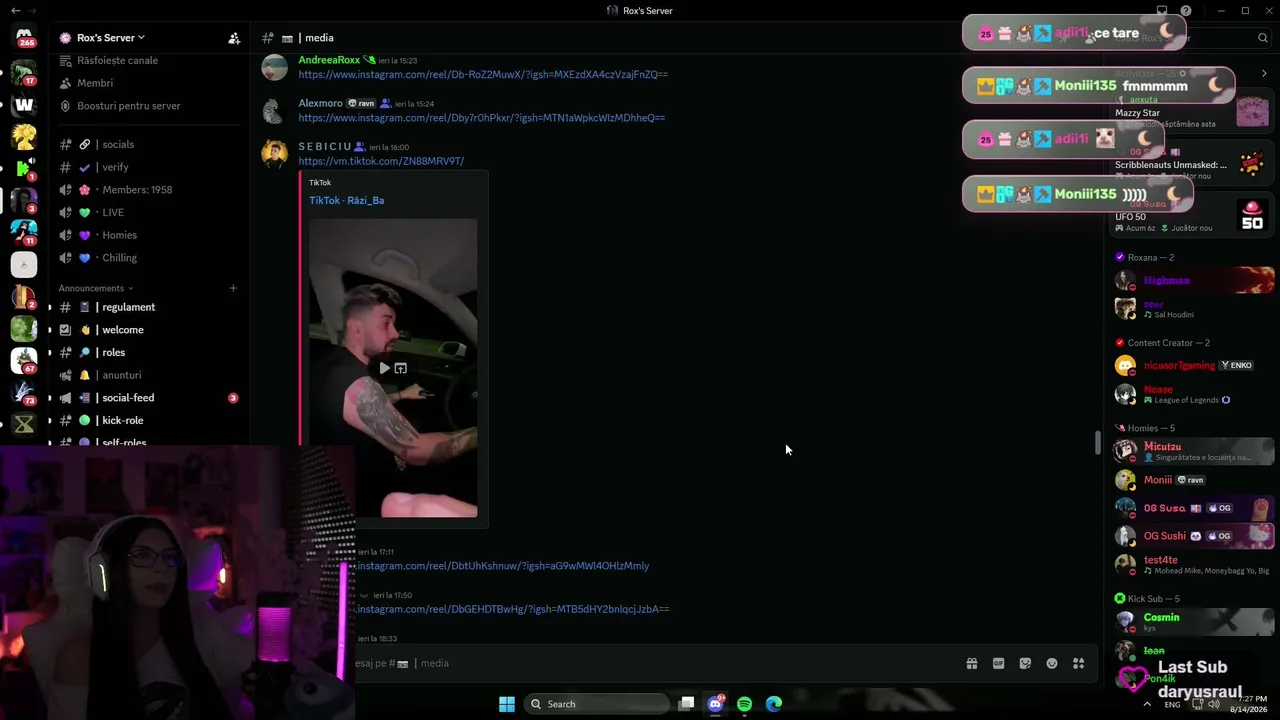Click the chat scrollbar thumb
The image size is (1280, 720).
click(1097, 441)
